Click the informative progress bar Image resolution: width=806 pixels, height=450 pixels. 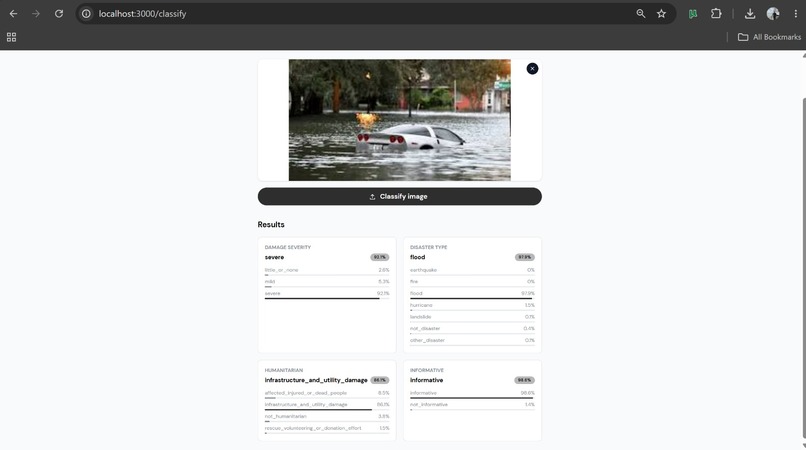(x=472, y=398)
